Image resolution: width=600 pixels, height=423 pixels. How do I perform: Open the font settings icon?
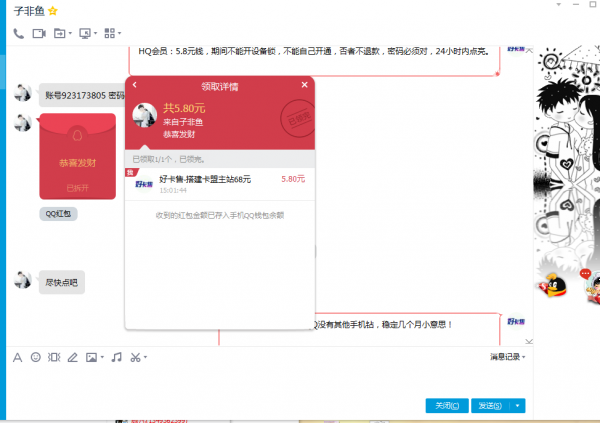[x=18, y=358]
